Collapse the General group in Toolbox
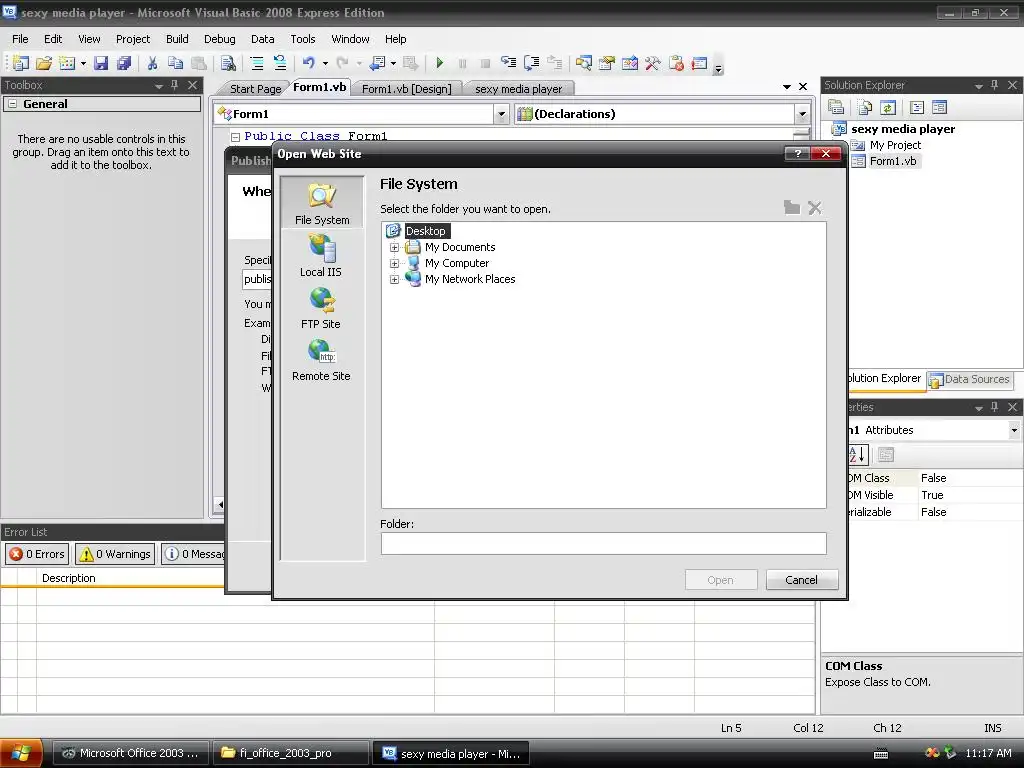 point(12,104)
